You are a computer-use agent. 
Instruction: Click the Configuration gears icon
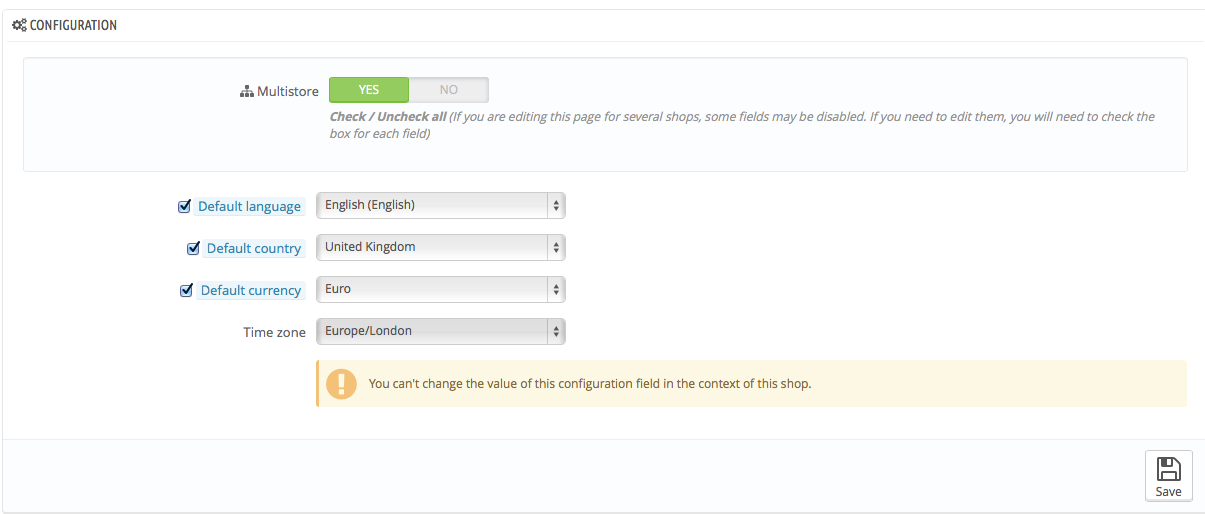point(19,25)
